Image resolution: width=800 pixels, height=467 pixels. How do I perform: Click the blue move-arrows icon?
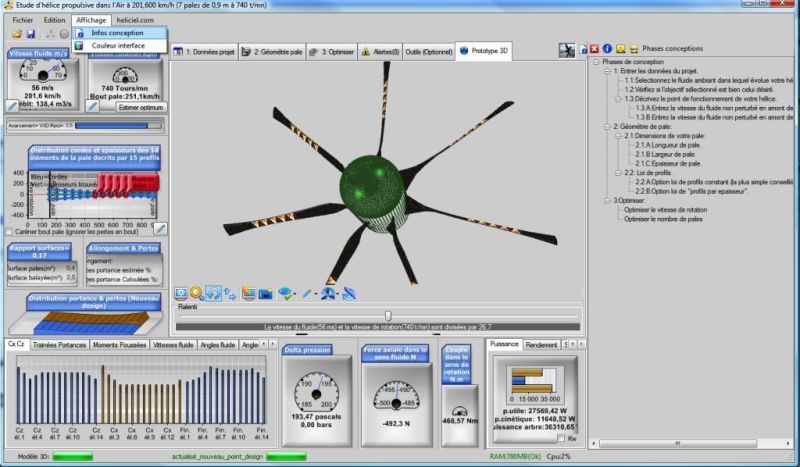point(230,293)
